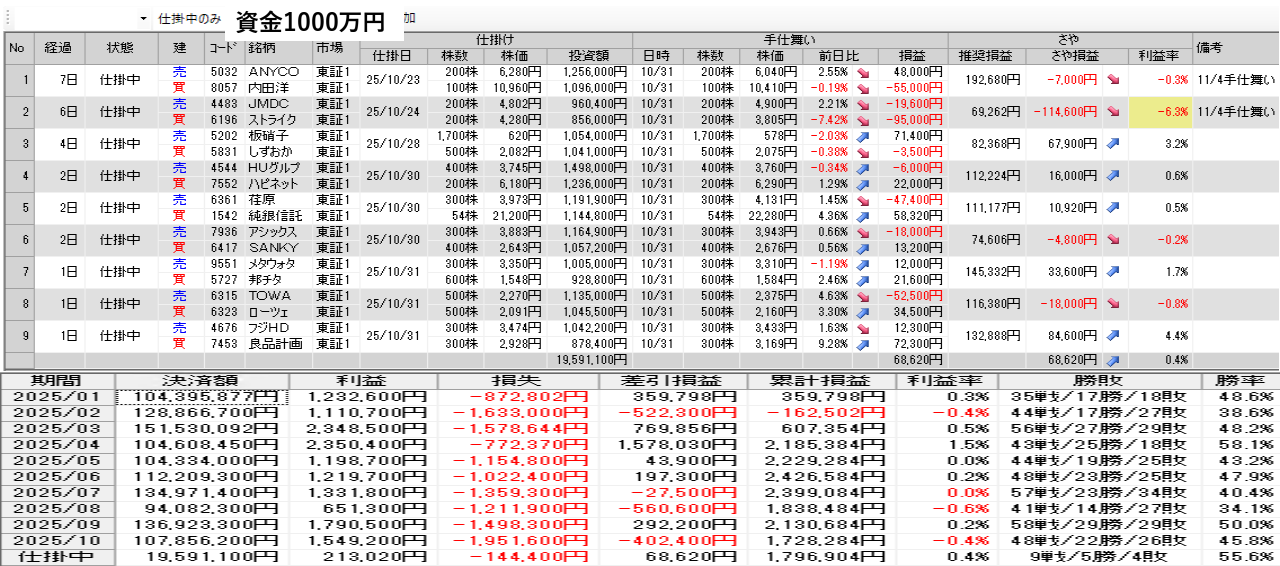Image resolution: width=1280 pixels, height=566 pixels.
Task: Click blue arrow beside 67,900円 spread profit
Action: (x=1112, y=144)
